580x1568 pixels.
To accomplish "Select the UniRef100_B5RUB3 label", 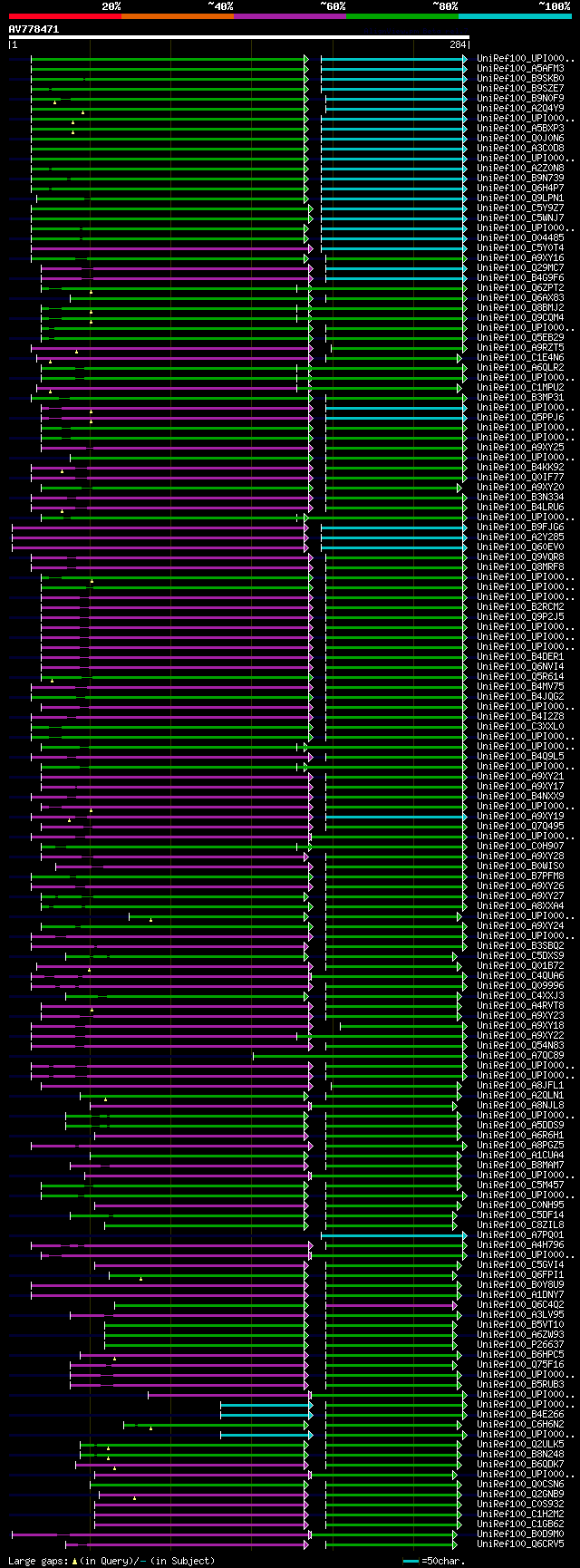I will (x=520, y=1384).
